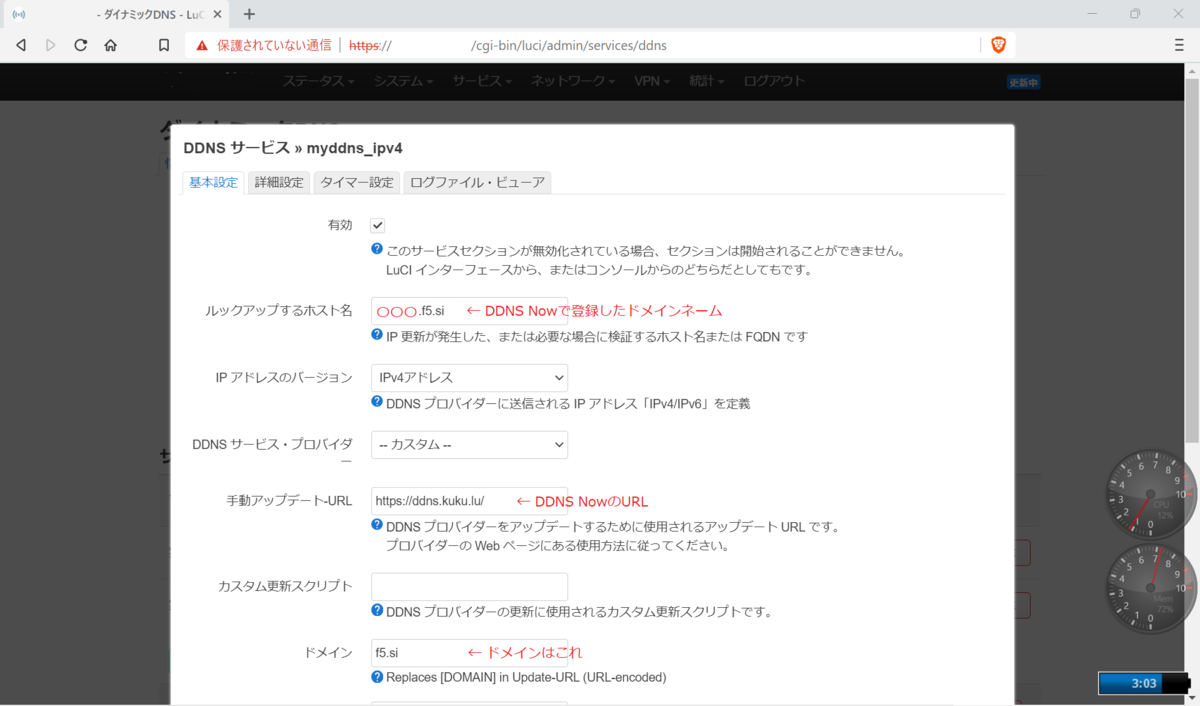This screenshot has width=1200, height=706.
Task: Open IPアドレスのバージョン dropdown
Action: coord(469,377)
